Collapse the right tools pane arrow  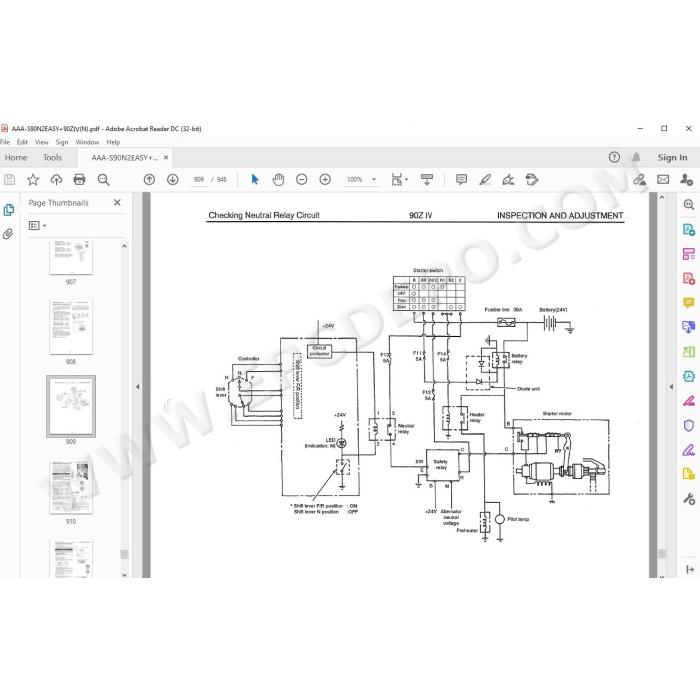[671, 387]
